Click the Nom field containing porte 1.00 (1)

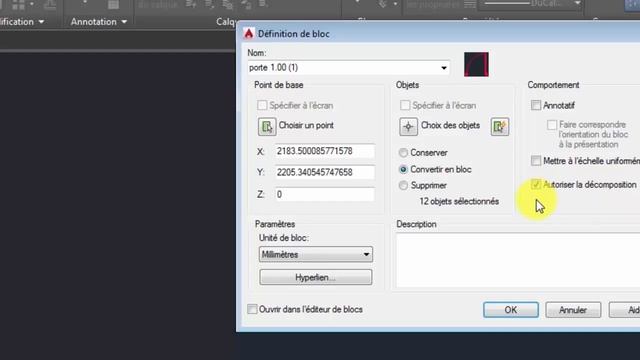(348, 68)
